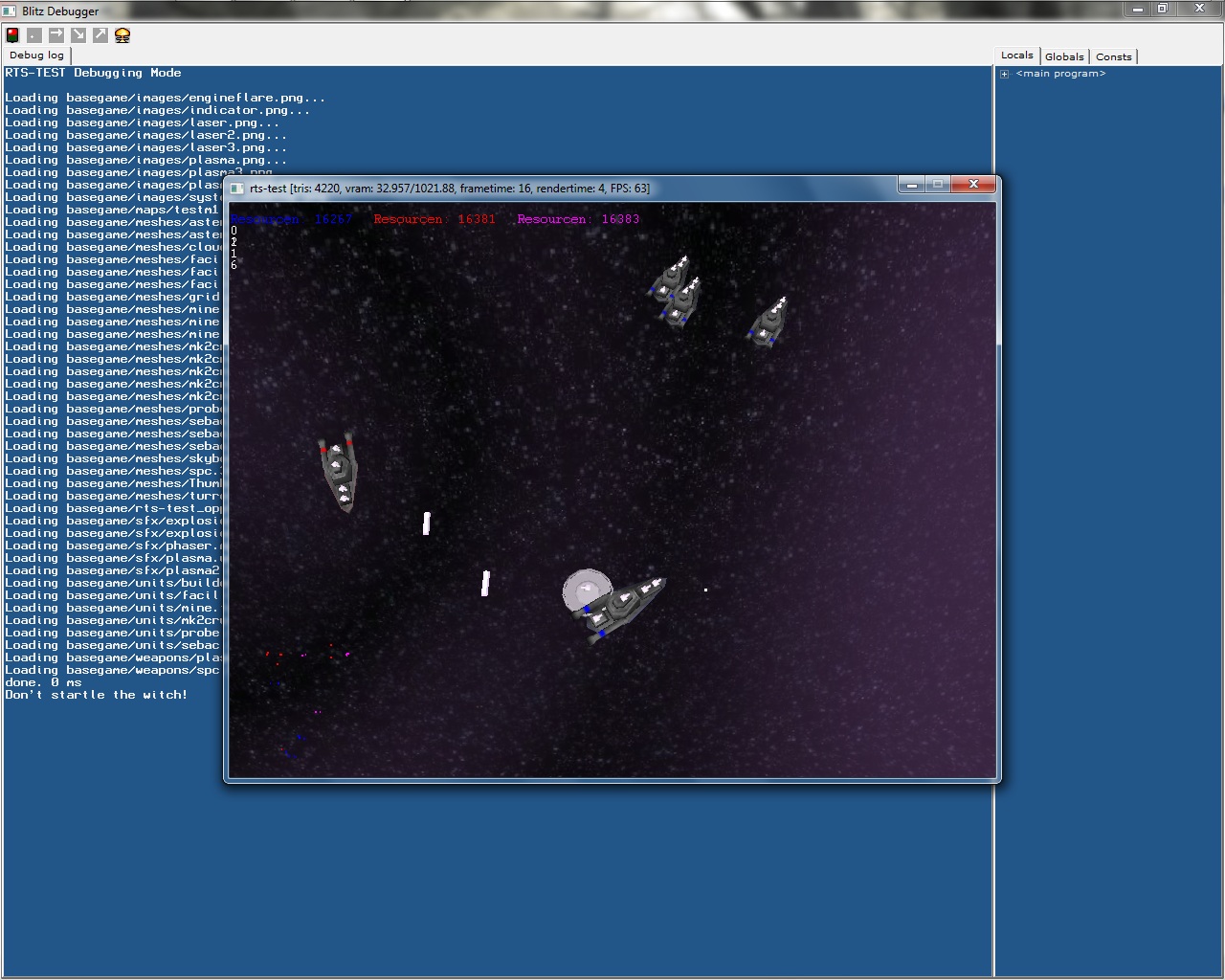Screen dimensions: 1225x980
Task: Expand the <main program> tree node
Action: (1005, 74)
